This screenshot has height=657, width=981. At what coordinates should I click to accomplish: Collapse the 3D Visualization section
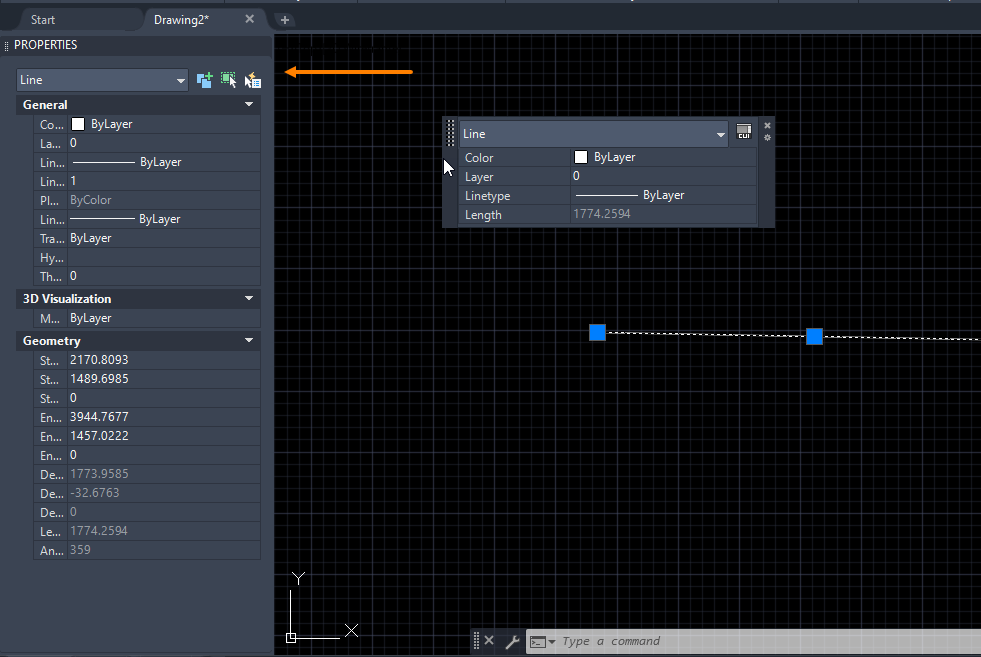point(248,298)
